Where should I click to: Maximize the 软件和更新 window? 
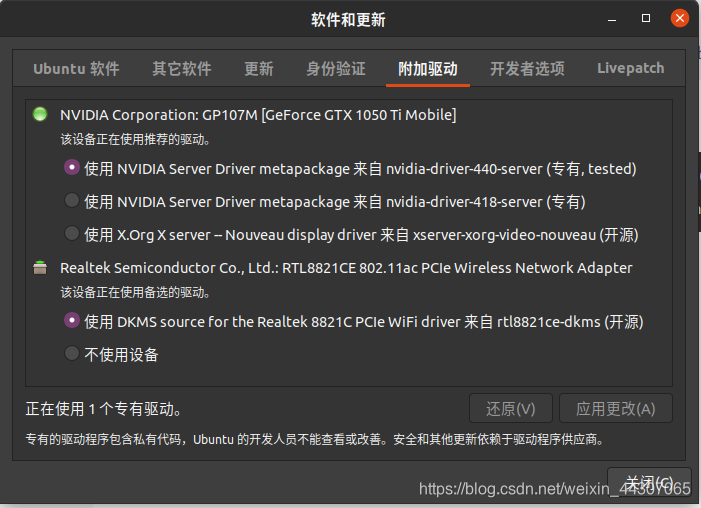coord(646,18)
